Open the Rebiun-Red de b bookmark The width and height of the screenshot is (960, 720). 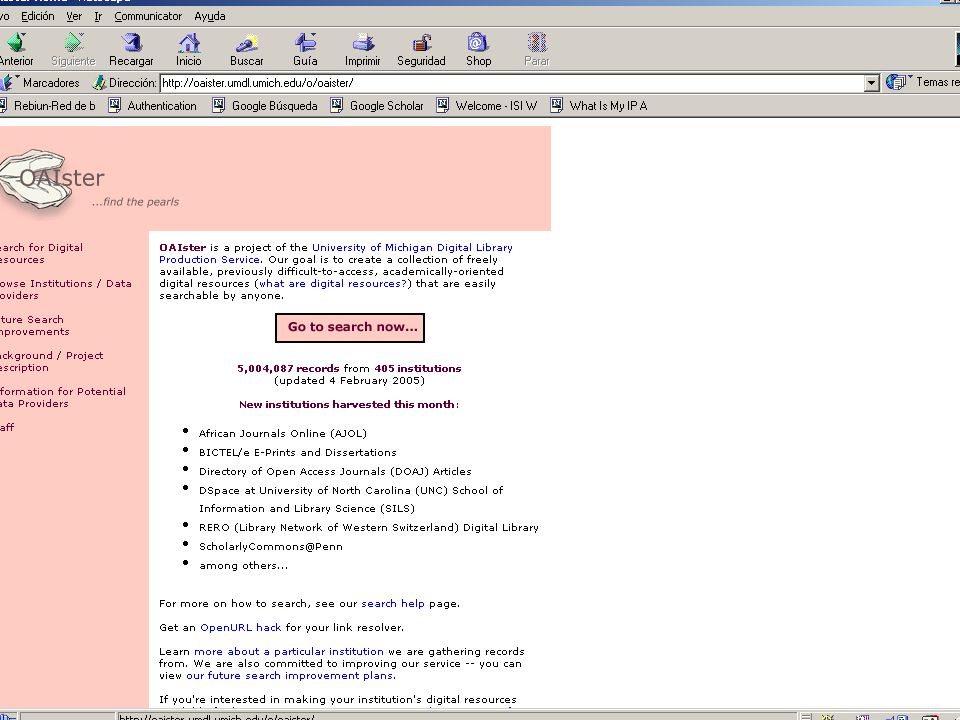[x=48, y=106]
